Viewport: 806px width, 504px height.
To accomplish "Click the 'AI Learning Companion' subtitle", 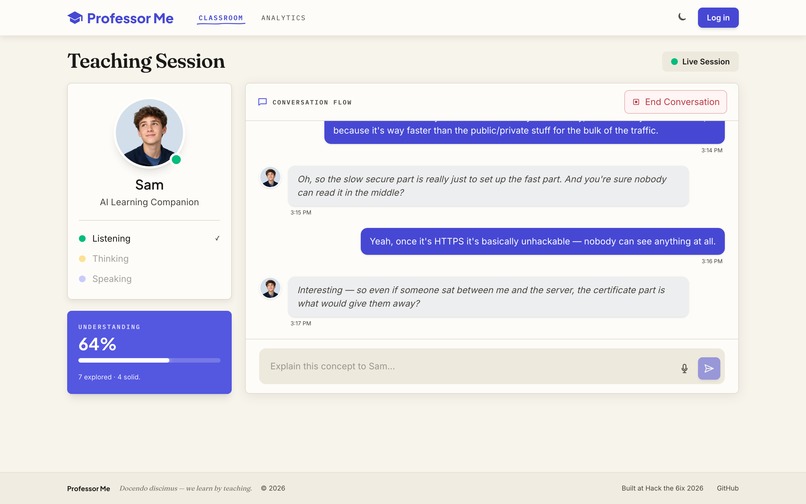I will pos(149,202).
